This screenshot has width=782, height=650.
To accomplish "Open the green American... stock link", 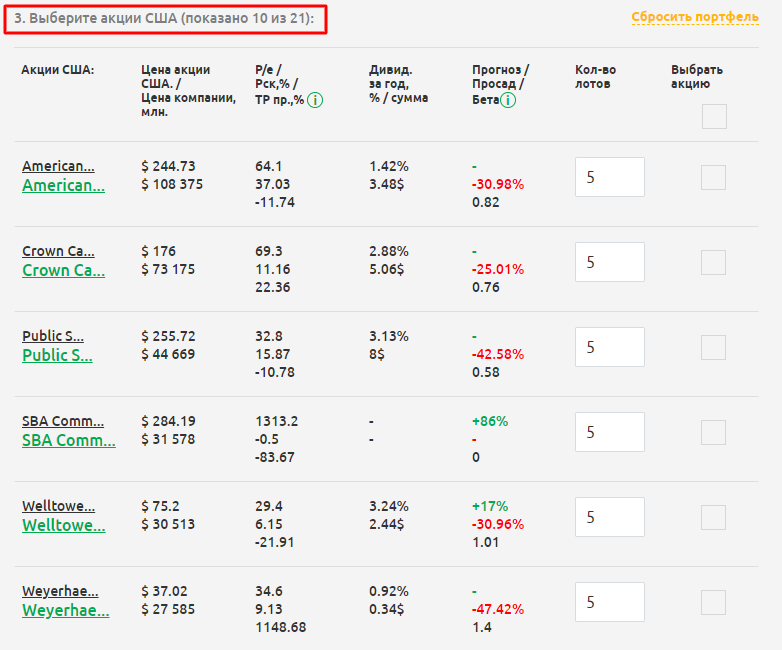I will coord(63,185).
